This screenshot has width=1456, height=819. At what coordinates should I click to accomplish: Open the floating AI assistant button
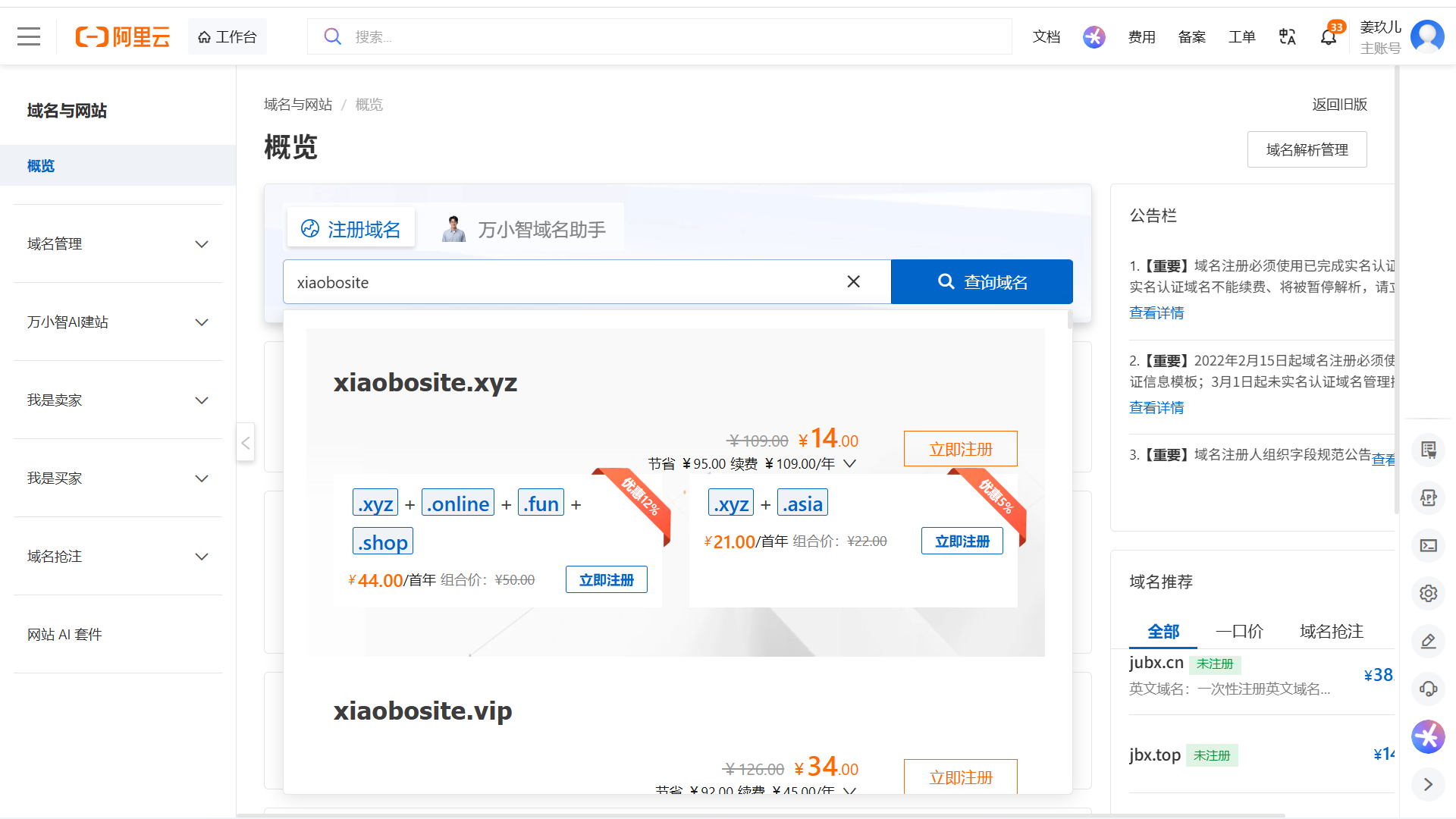[x=1428, y=736]
